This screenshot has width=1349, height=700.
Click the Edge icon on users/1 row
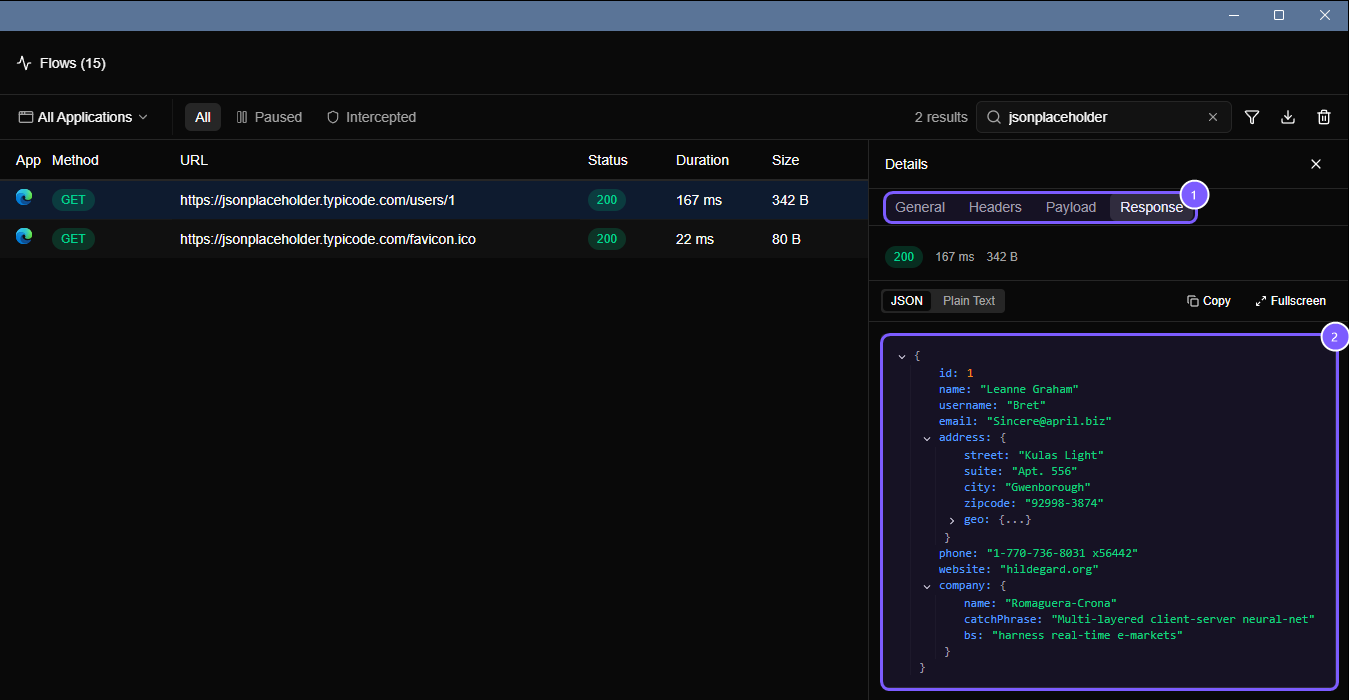point(24,198)
